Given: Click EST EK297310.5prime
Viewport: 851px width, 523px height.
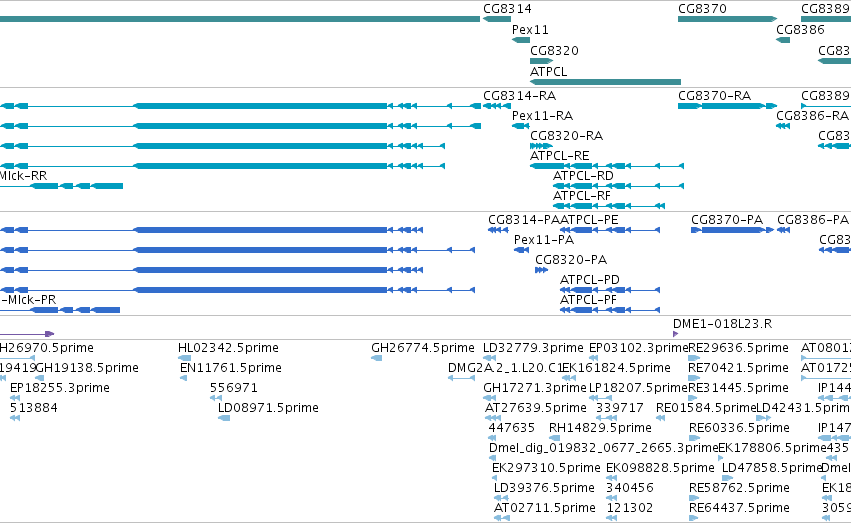Looking at the screenshot, I should (x=546, y=469).
